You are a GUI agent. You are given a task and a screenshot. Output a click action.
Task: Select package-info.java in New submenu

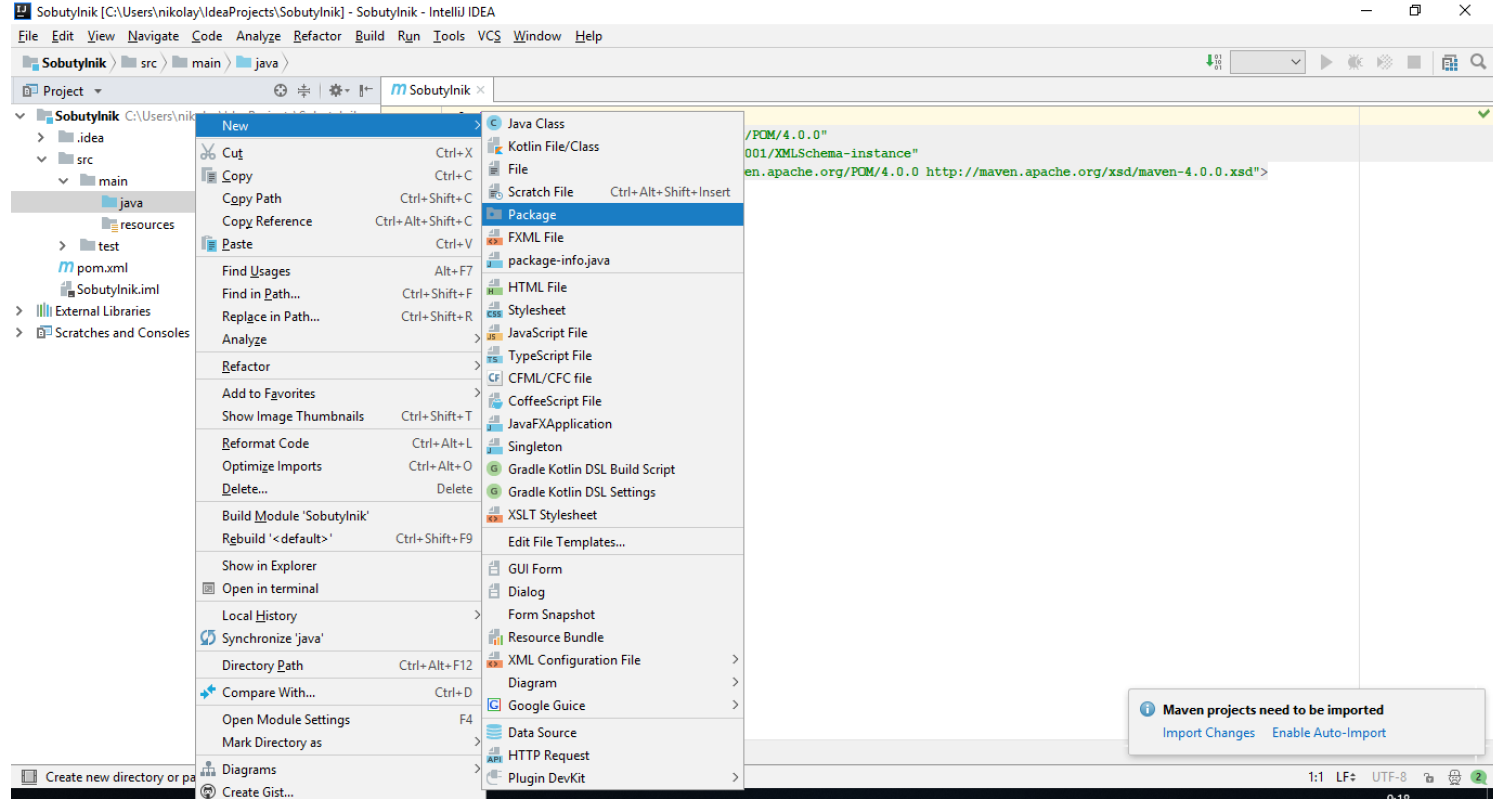click(613, 260)
